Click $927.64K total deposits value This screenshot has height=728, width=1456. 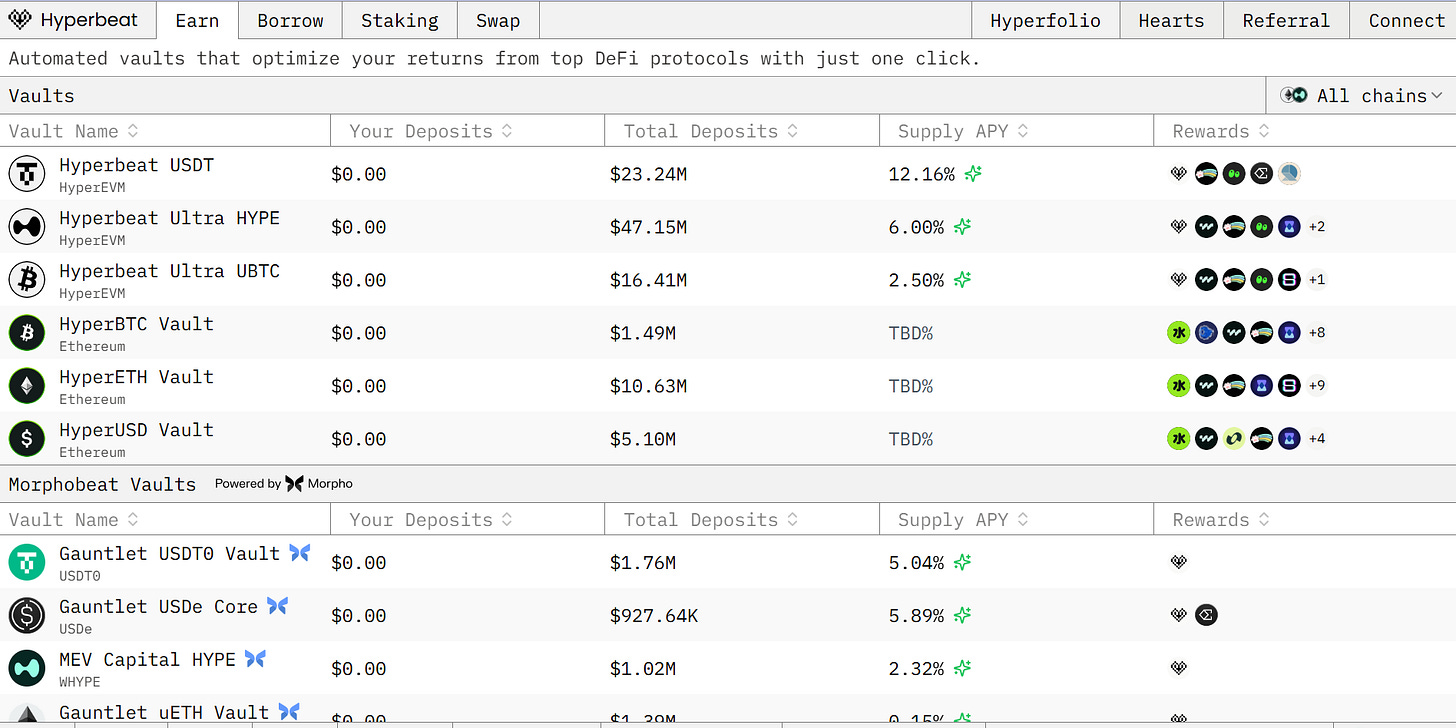(654, 615)
